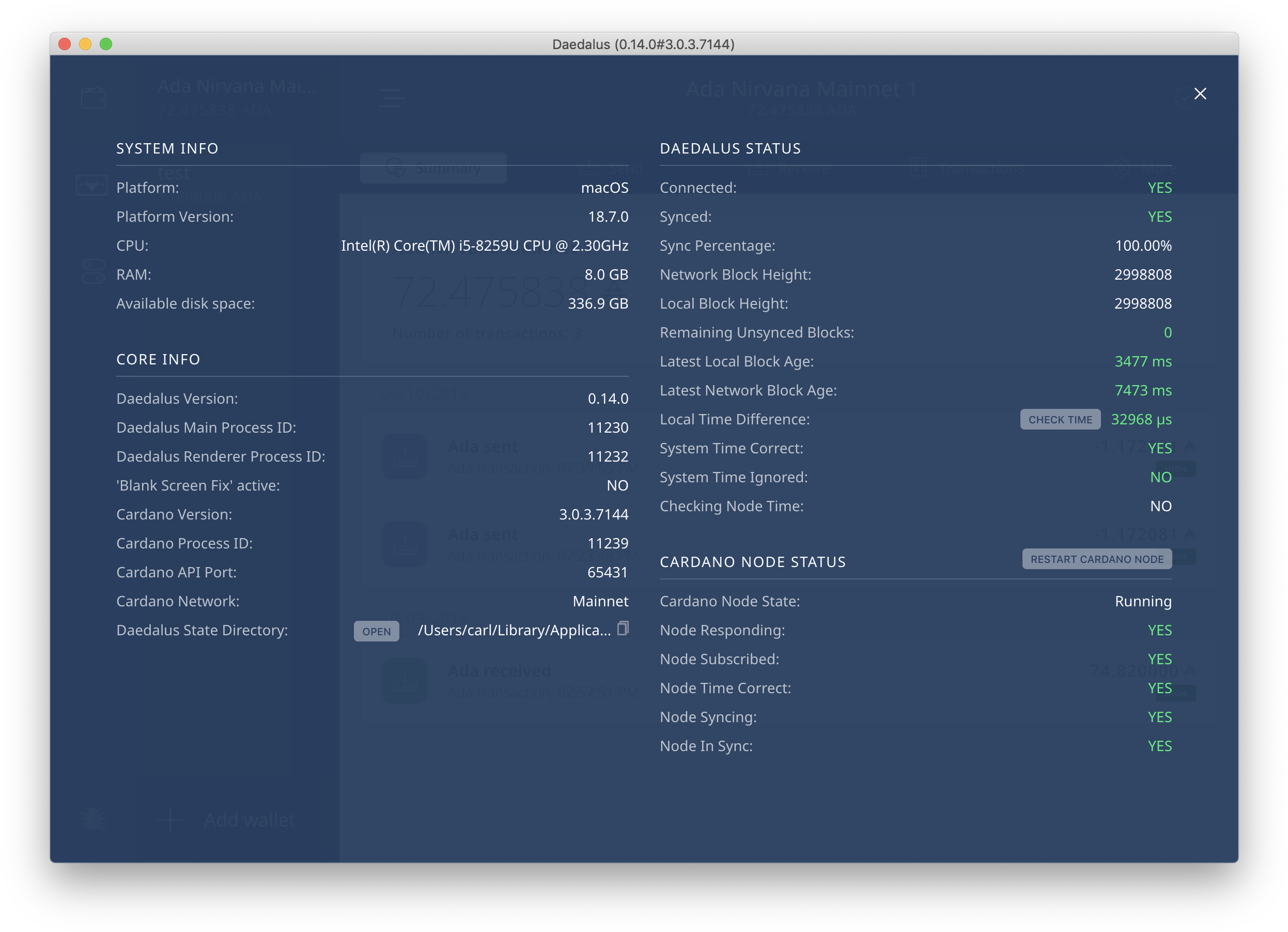
Task: Restart the Cardano node
Action: click(x=1097, y=559)
